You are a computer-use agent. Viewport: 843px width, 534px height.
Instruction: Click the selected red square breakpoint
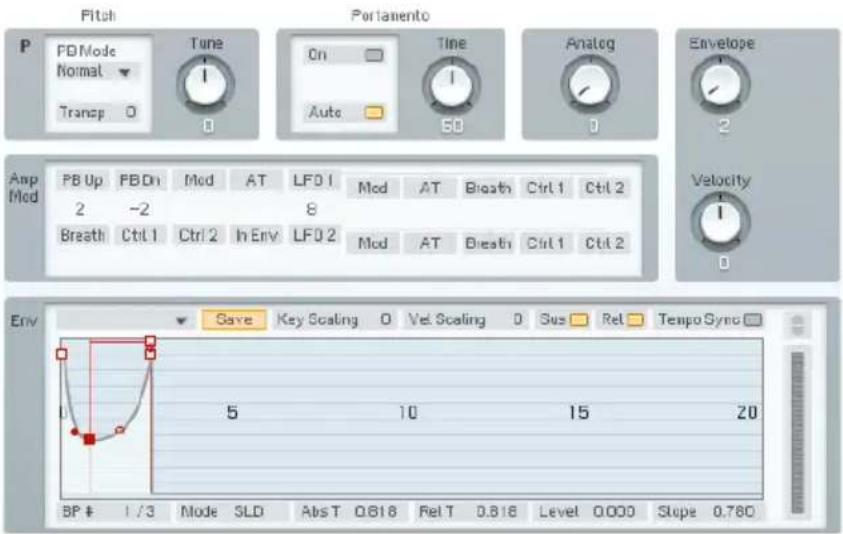point(90,439)
